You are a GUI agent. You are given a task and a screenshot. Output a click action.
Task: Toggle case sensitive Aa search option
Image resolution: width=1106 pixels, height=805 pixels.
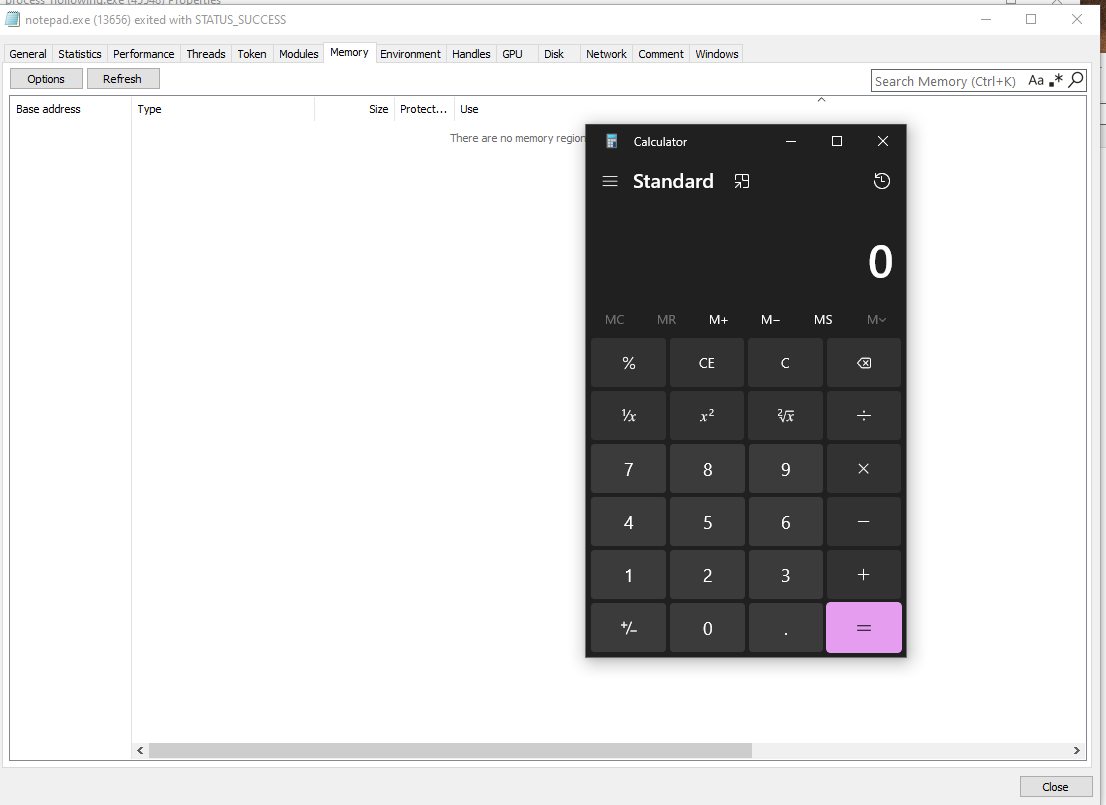(x=1035, y=80)
